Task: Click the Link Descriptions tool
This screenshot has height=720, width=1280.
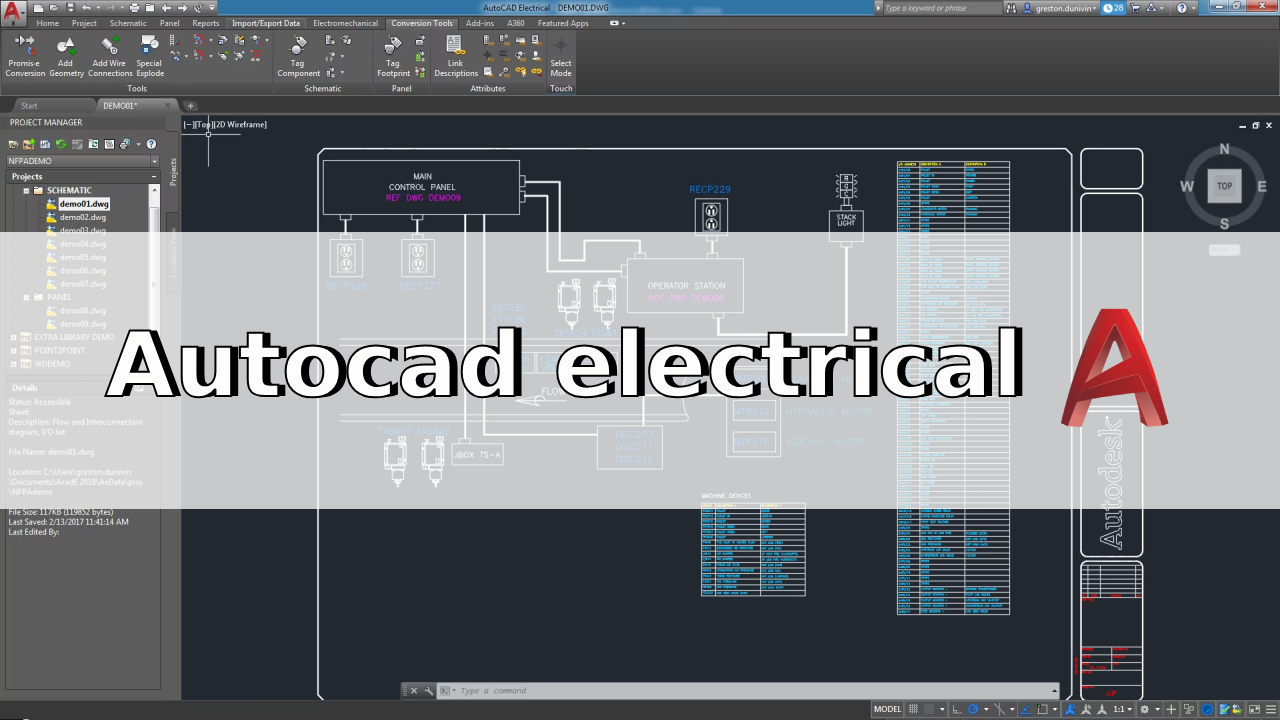Action: click(456, 56)
